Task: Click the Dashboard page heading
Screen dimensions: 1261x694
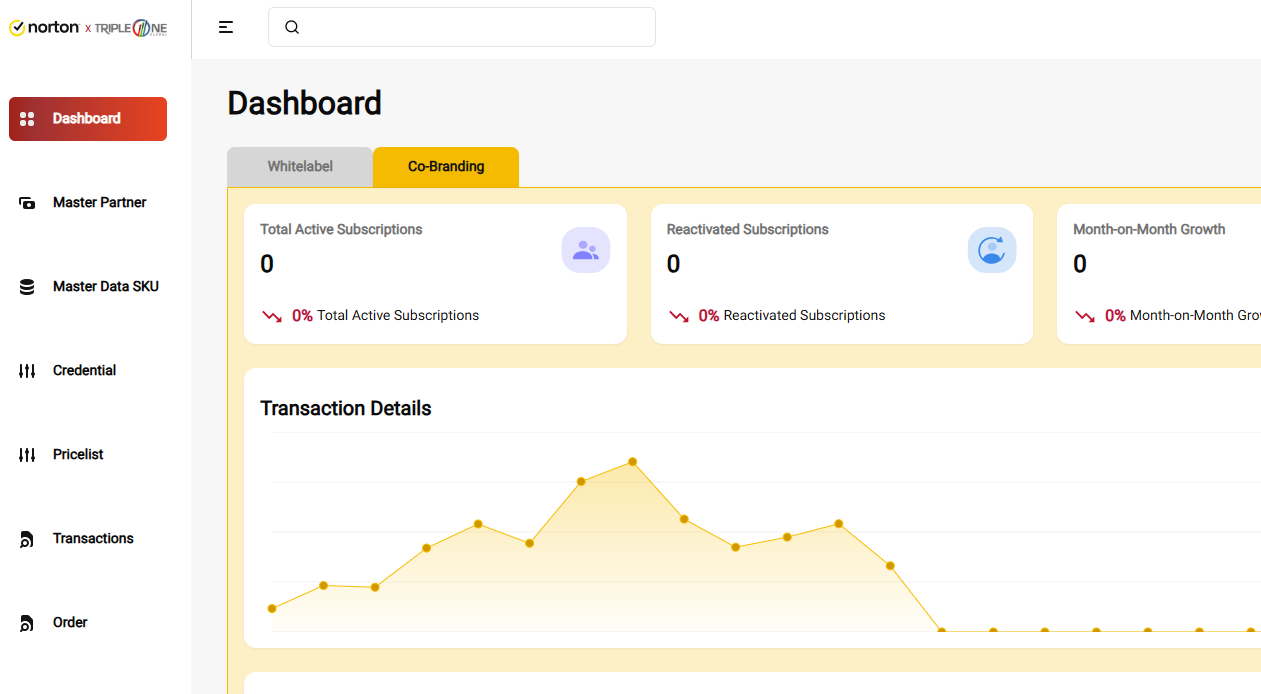Action: pyautogui.click(x=305, y=103)
